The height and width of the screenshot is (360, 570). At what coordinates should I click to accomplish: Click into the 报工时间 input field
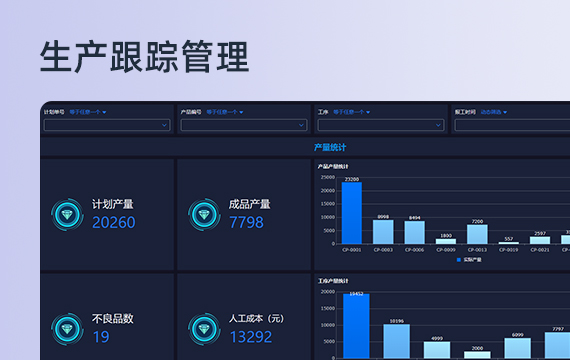point(512,125)
